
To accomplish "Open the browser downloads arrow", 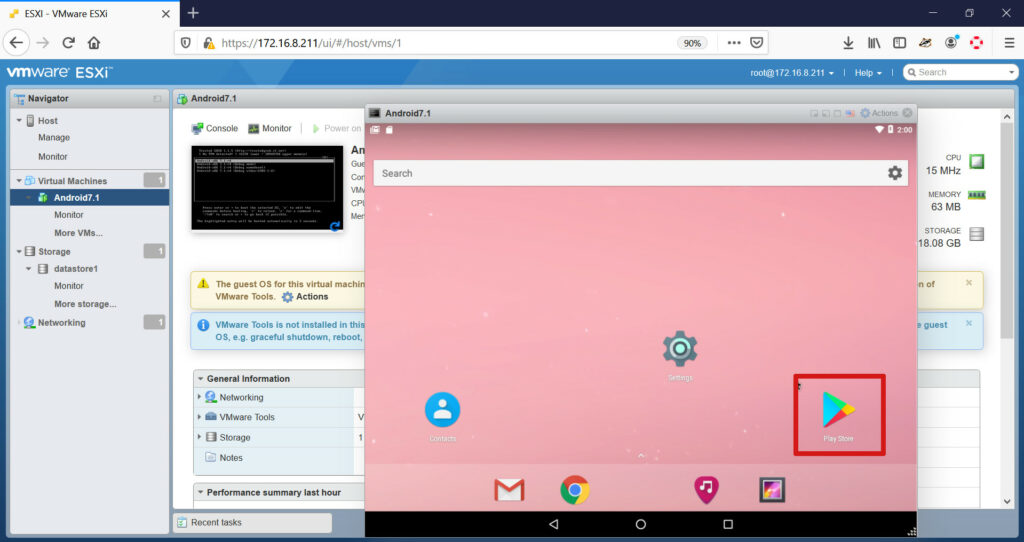I will tap(848, 43).
